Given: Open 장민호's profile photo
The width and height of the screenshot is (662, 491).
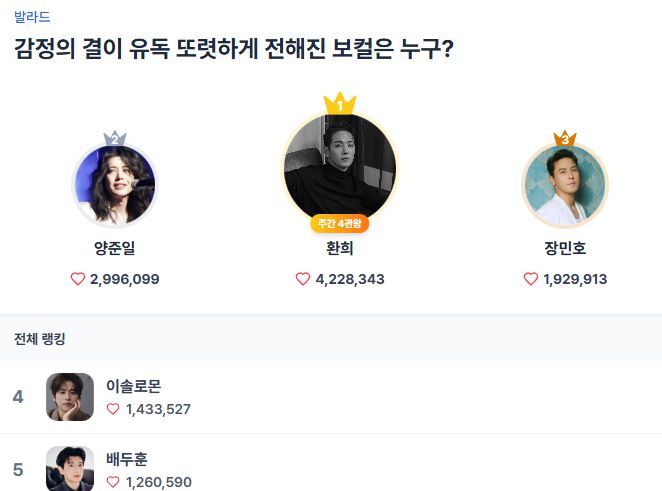Looking at the screenshot, I should point(565,186).
